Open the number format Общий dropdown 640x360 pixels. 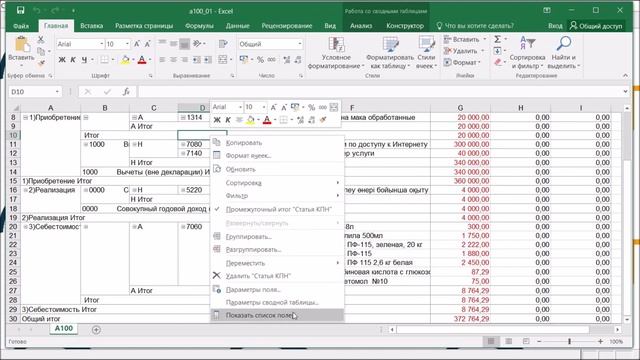tap(300, 44)
